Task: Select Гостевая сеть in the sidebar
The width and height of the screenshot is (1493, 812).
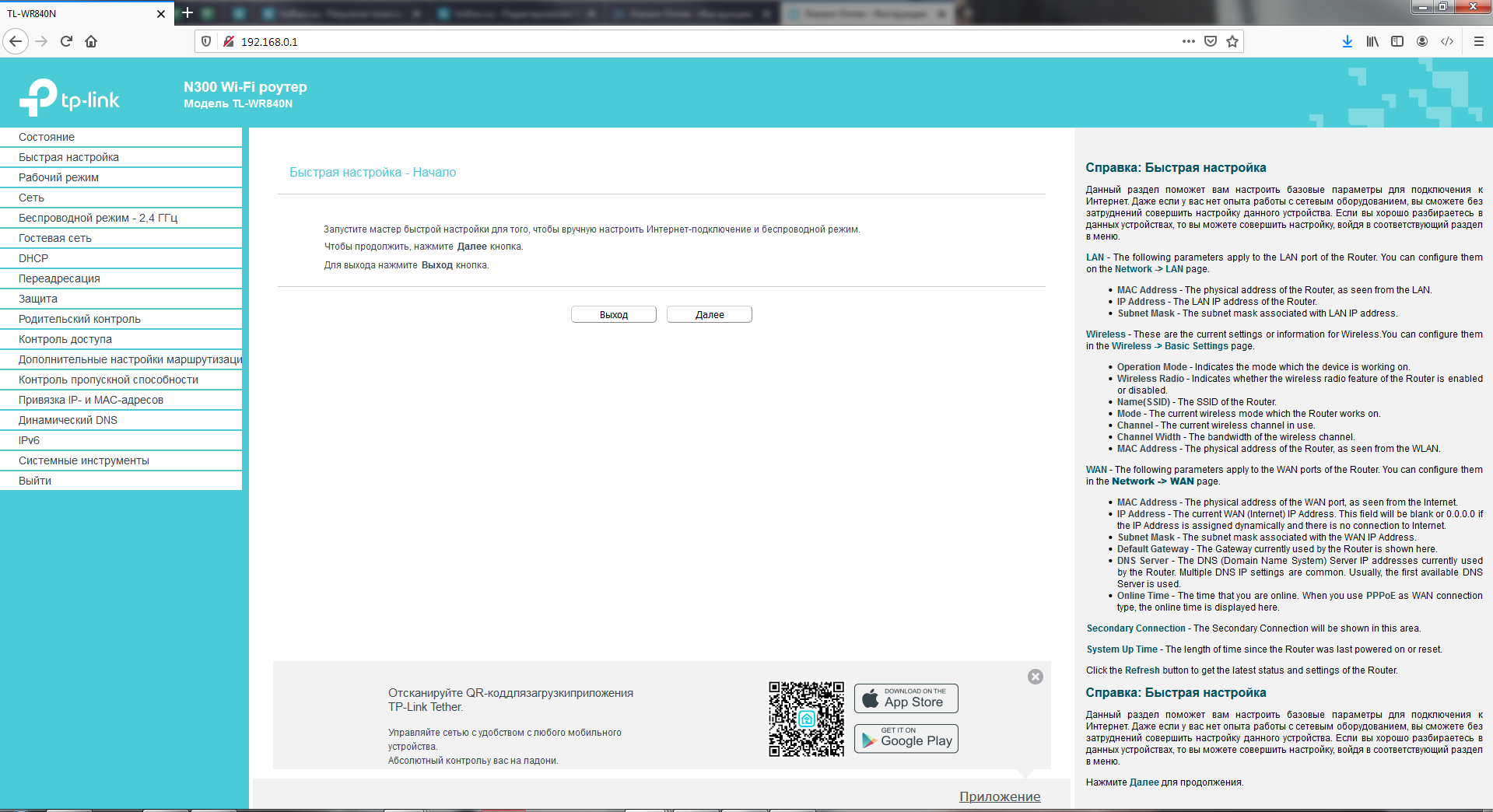Action: pos(121,238)
